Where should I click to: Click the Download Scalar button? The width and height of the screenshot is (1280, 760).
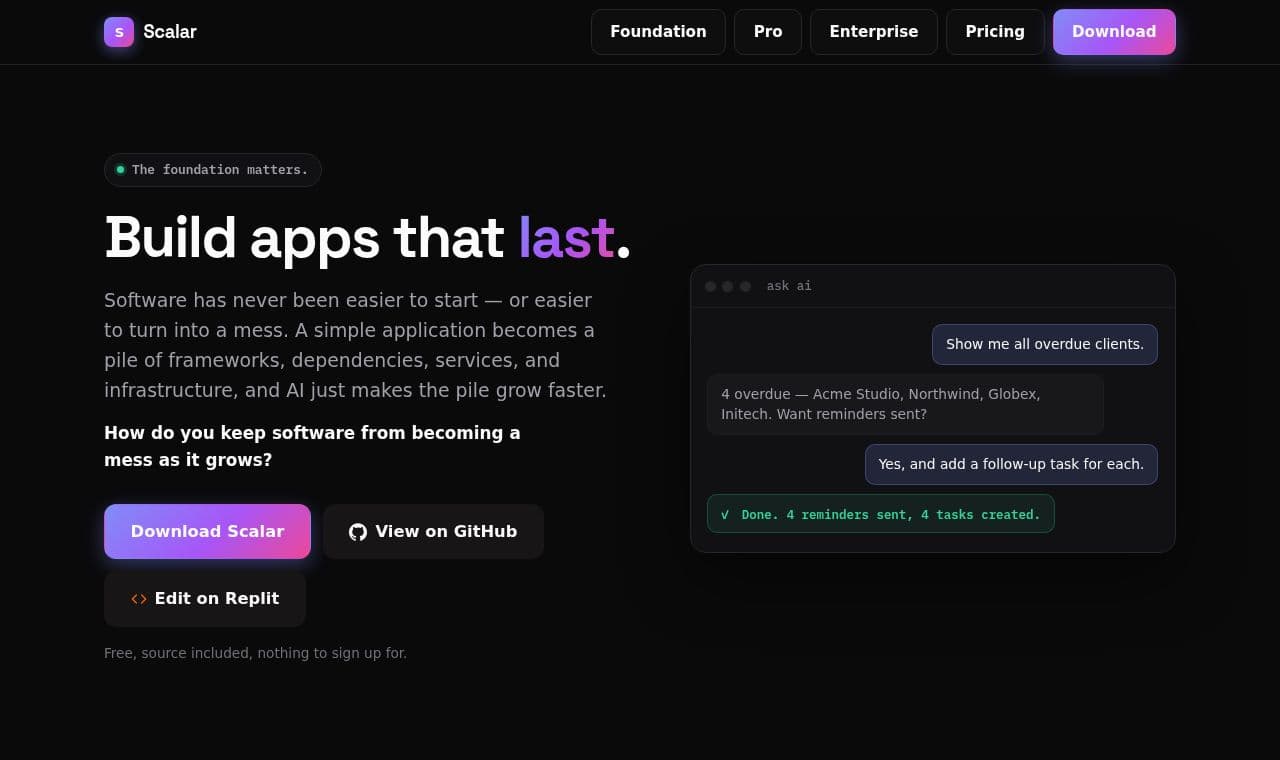(x=207, y=531)
